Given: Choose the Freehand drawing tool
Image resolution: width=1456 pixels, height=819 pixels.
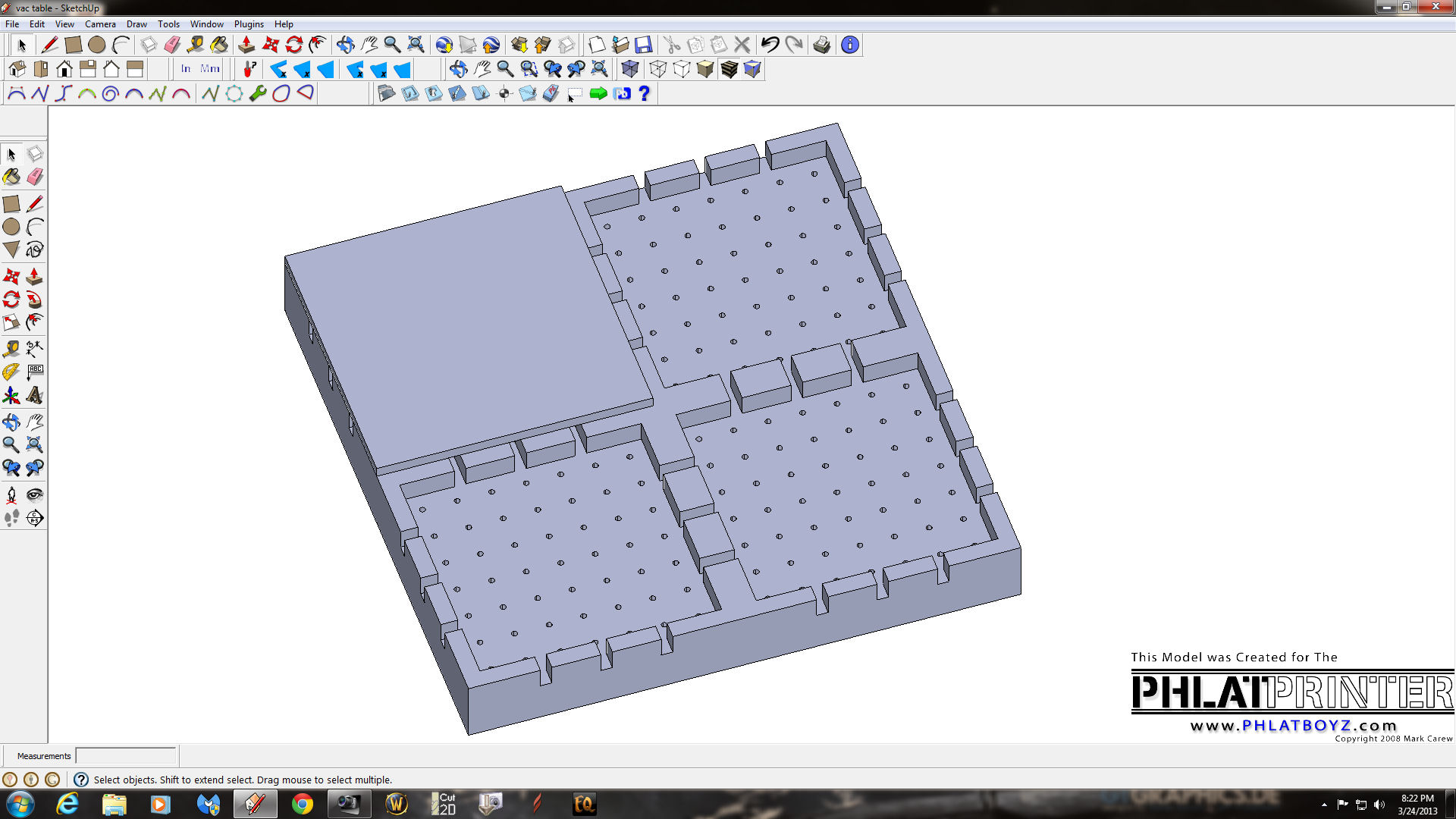Looking at the screenshot, I should [x=34, y=249].
